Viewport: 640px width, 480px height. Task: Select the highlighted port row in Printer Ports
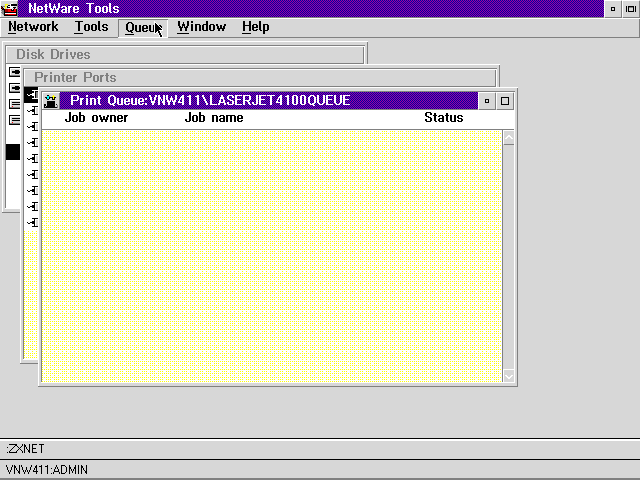[x=31, y=95]
